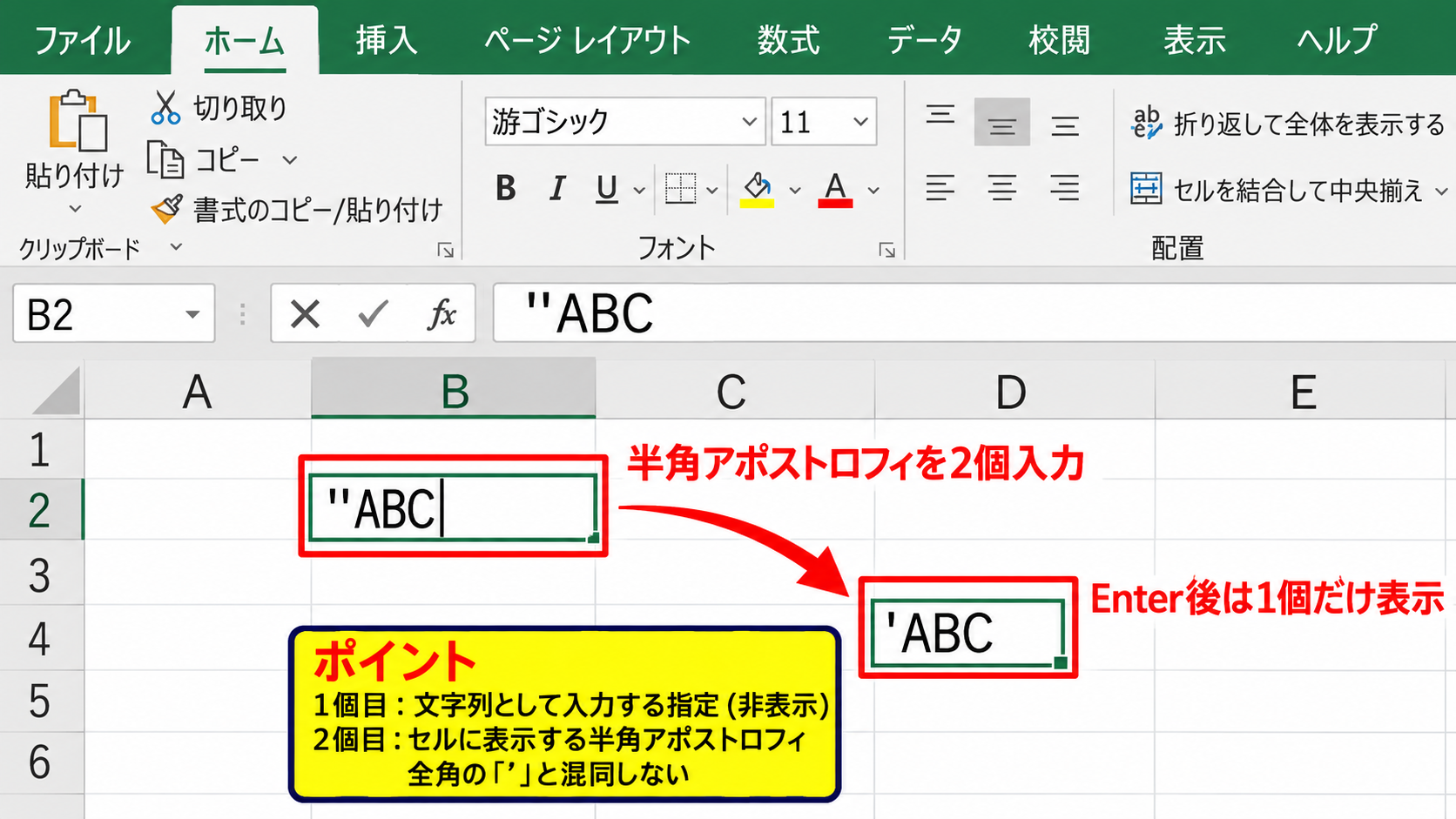This screenshot has height=819, width=1456.
Task: Open the font color dropdown arrow
Action: (x=873, y=190)
